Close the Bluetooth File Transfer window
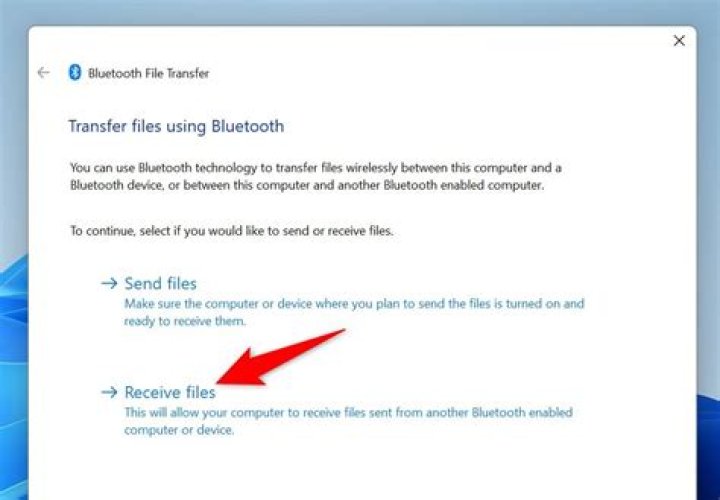Viewport: 720px width, 500px height. (679, 41)
